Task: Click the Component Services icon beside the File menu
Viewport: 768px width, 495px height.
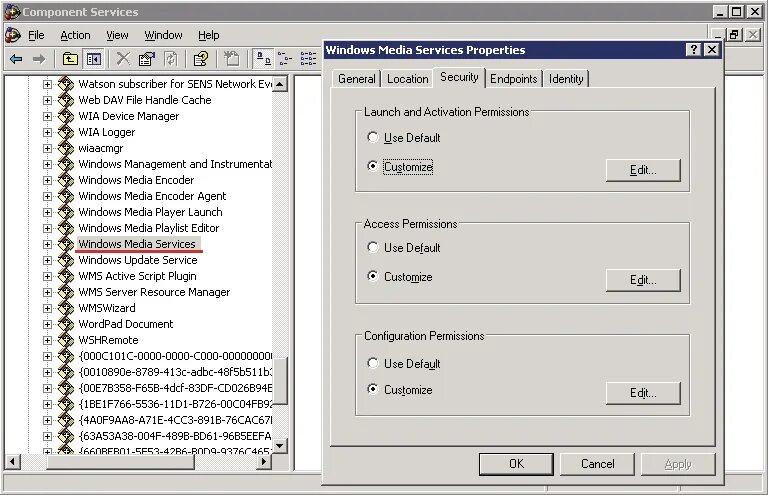Action: click(12, 35)
